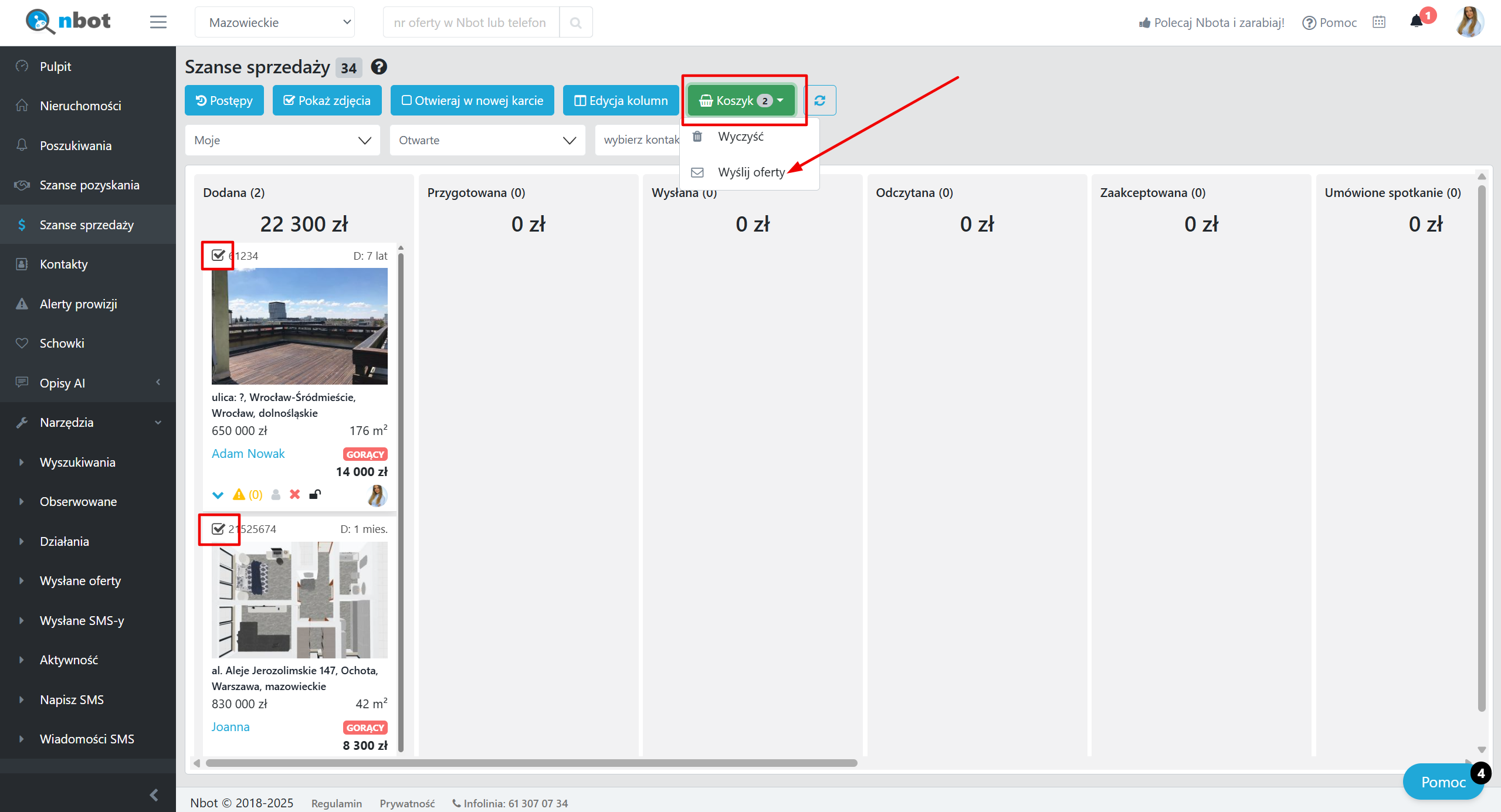Viewport: 1501px width, 812px height.
Task: Click red X icon on Adam Nowak card
Action: pos(294,494)
